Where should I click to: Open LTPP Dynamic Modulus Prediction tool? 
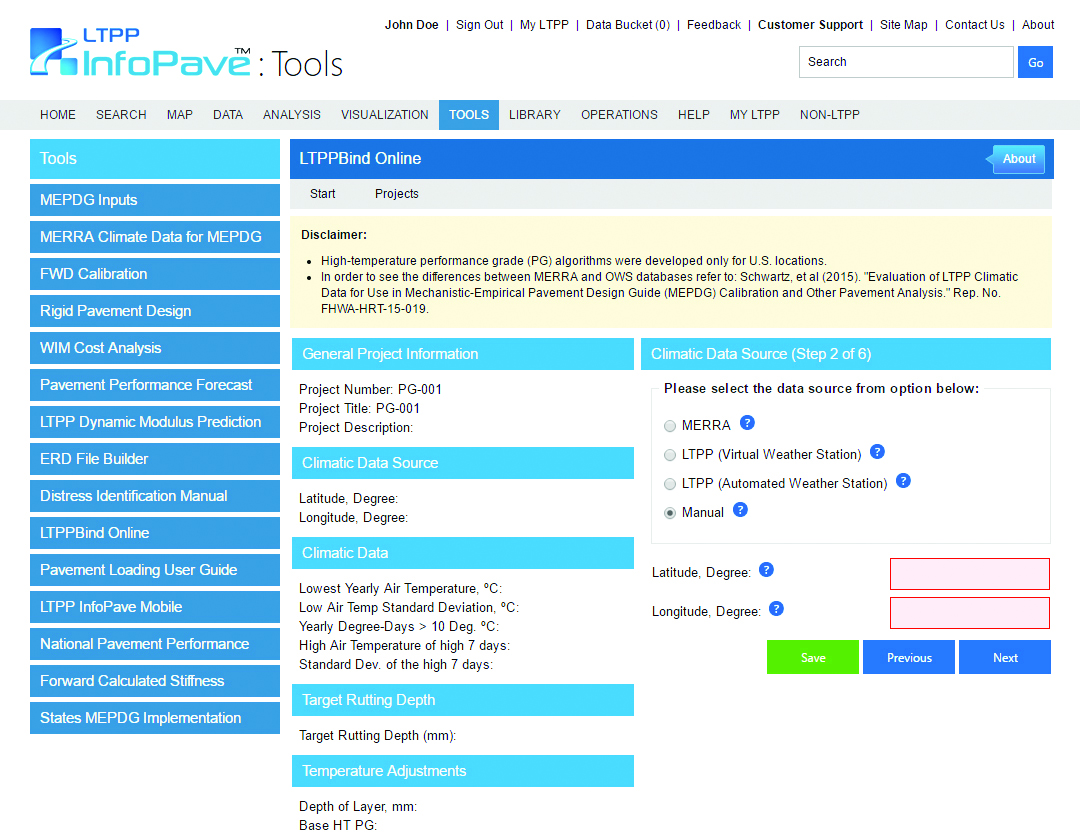coord(155,422)
